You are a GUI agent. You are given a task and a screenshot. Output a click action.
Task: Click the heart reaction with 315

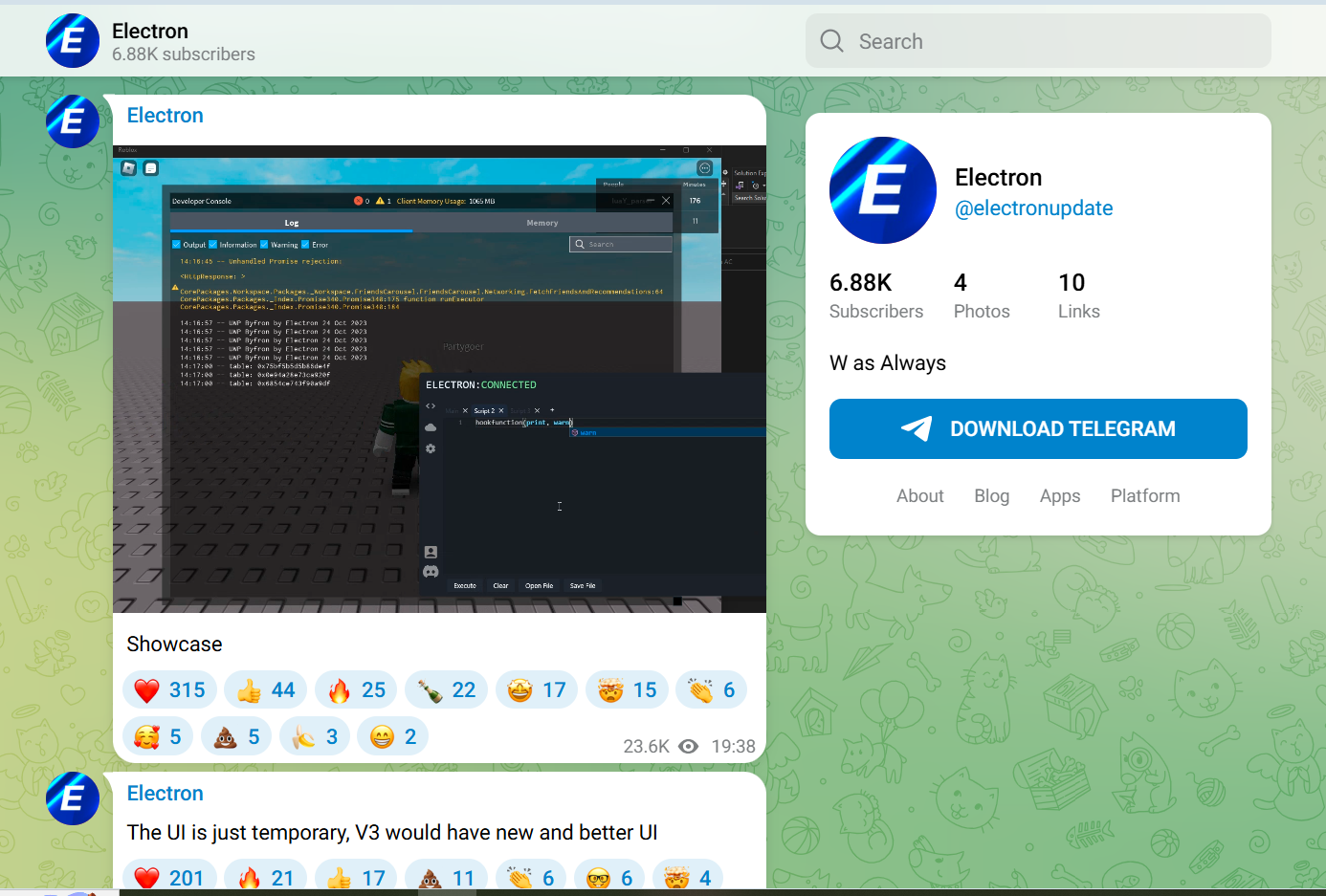coord(169,690)
